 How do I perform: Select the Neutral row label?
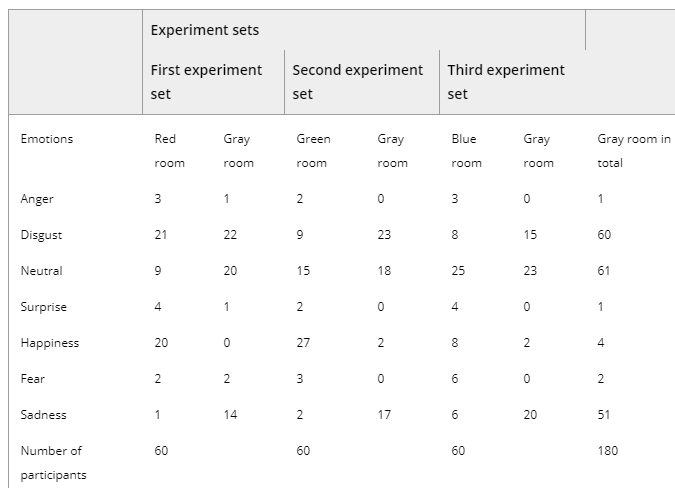coord(41,271)
